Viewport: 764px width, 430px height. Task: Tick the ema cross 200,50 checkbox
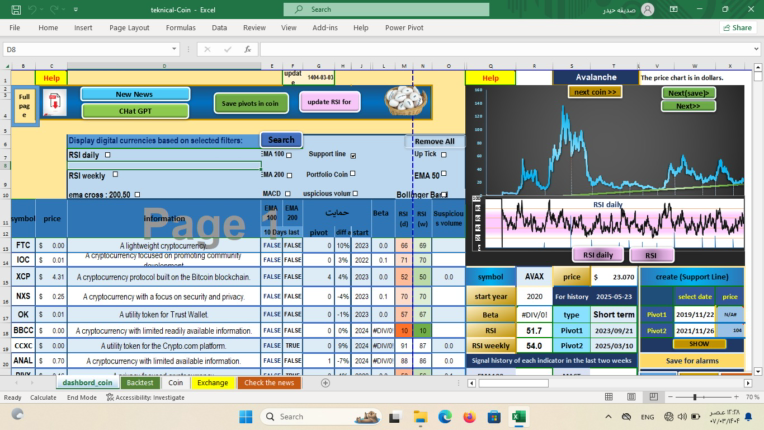(137, 194)
